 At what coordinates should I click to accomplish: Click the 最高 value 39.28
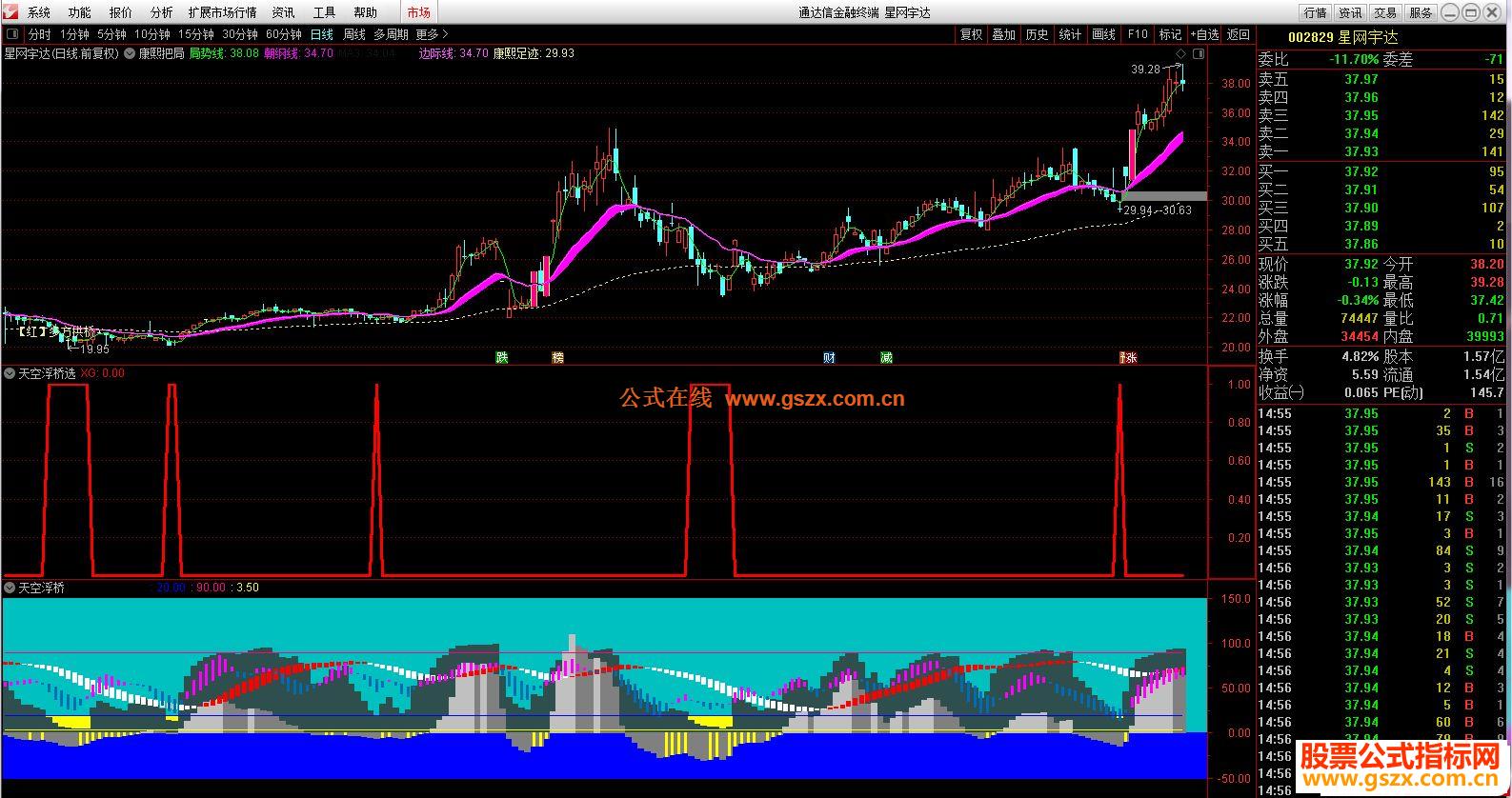[1487, 282]
